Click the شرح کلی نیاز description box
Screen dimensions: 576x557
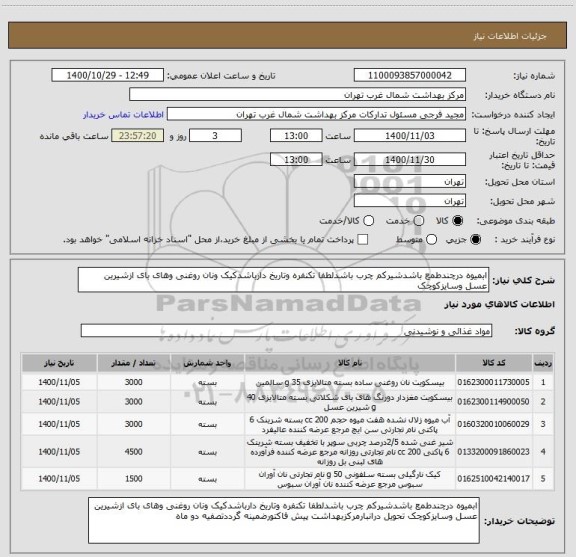283,280
